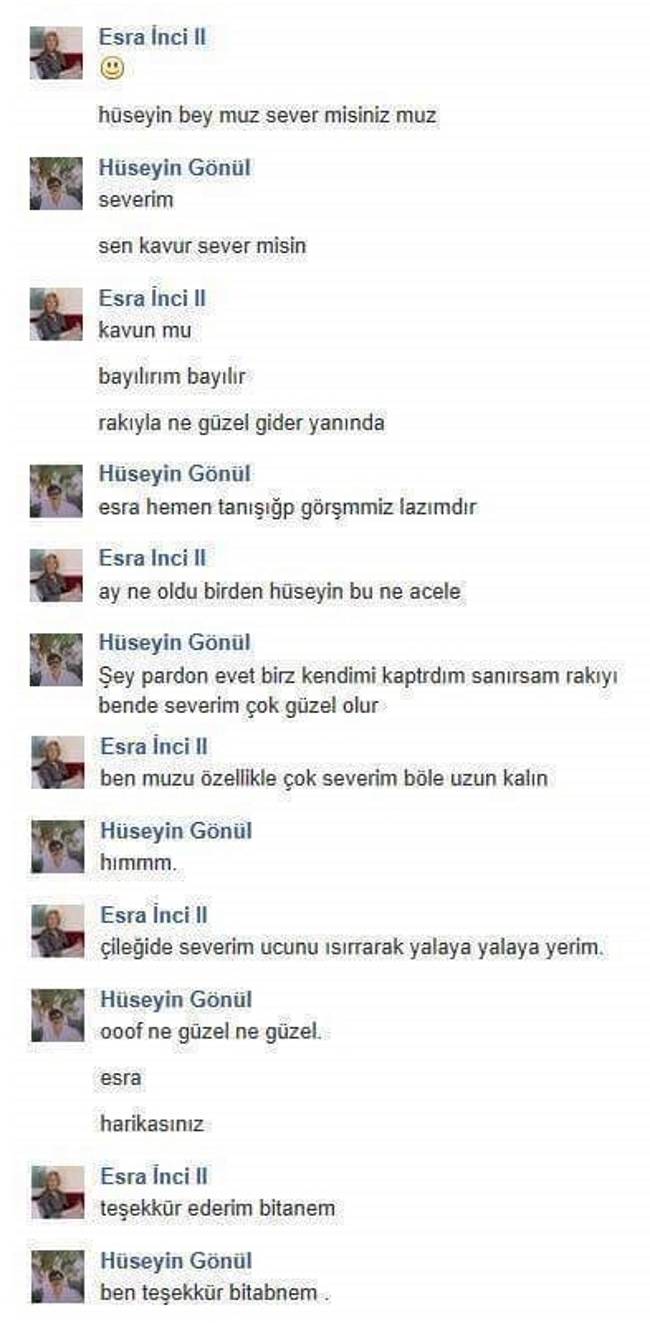
Task: Click Hüseyin Gönül avatar beside 'esra hemen' message
Action: 57,491
